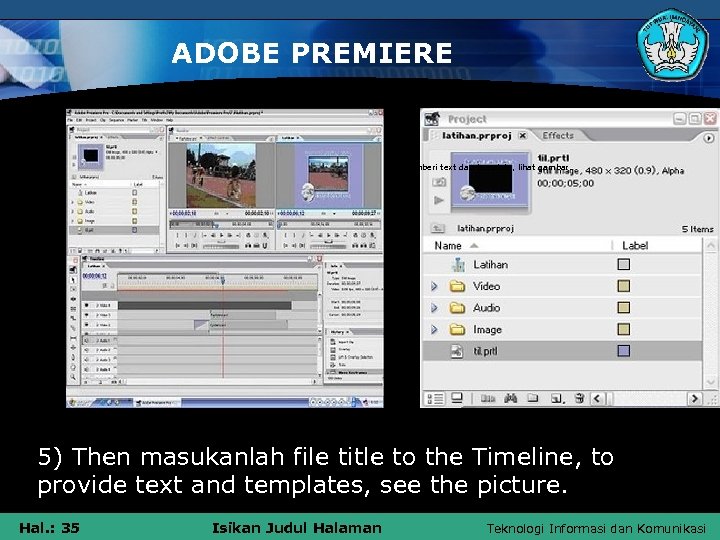The image size is (720, 540).
Task: Click the Latihan sequence icon in enlarged panel
Action: [x=458, y=264]
